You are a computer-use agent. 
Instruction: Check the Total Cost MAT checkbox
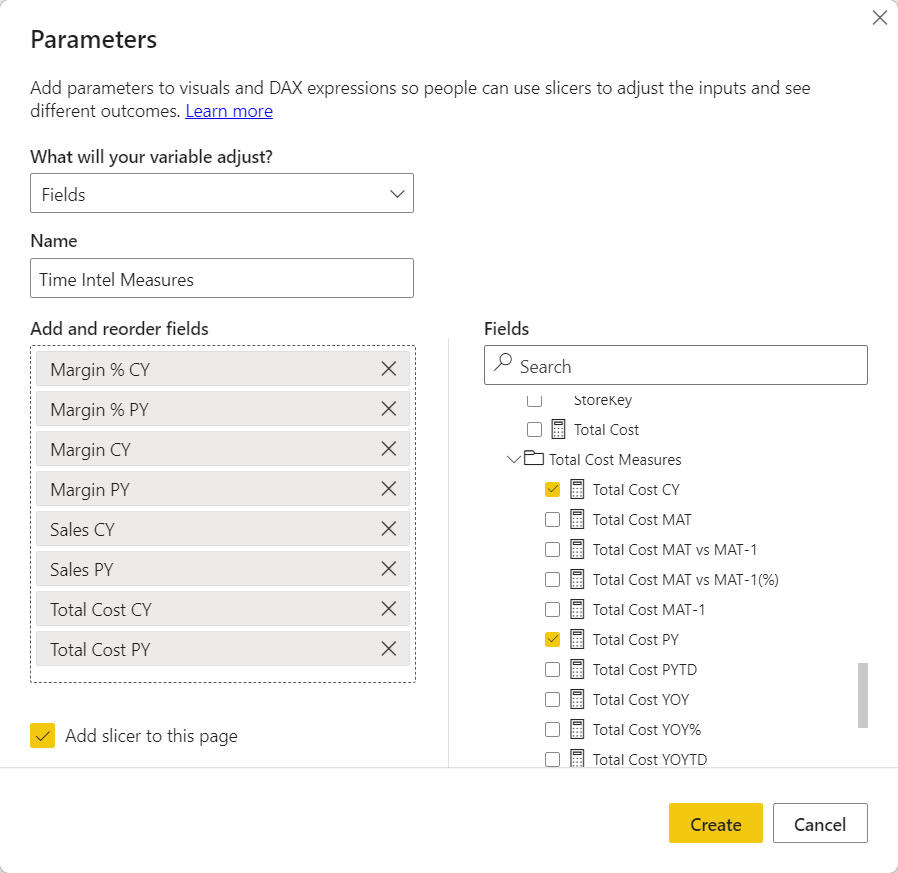(x=552, y=519)
